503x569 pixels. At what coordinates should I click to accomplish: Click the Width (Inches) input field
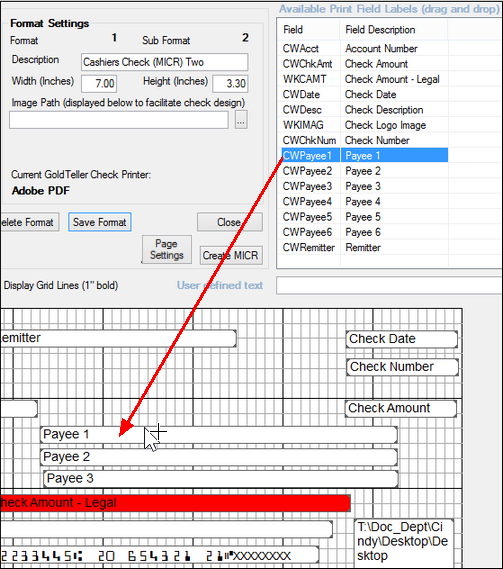click(99, 83)
